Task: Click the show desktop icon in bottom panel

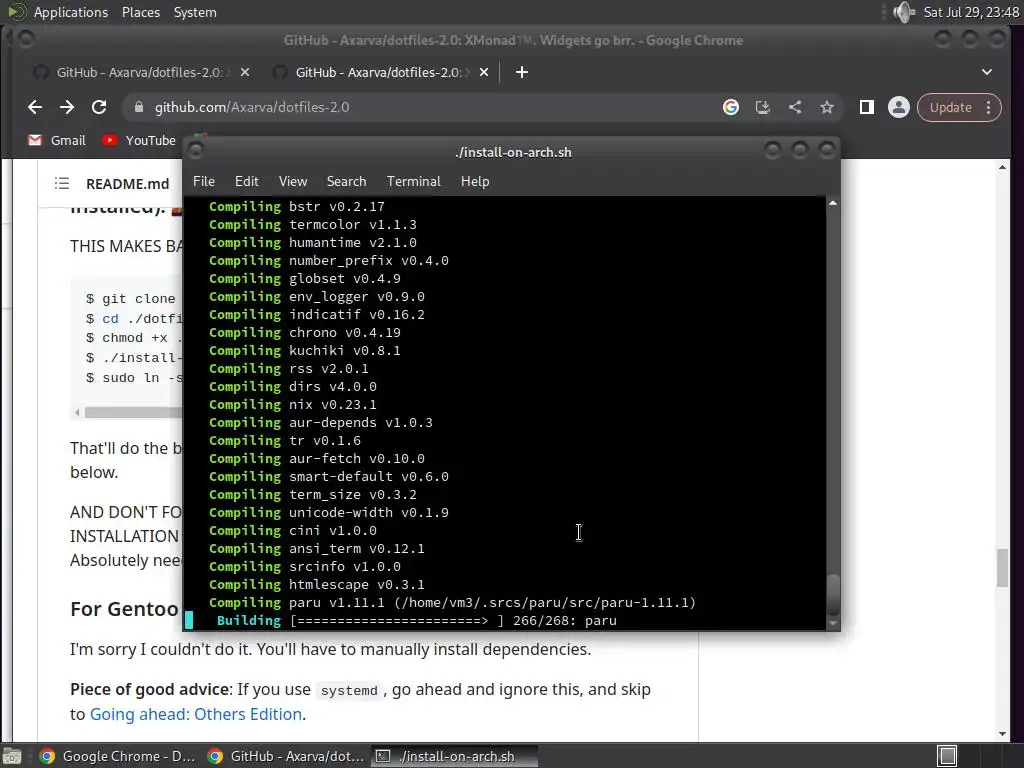Action: pos(12,756)
